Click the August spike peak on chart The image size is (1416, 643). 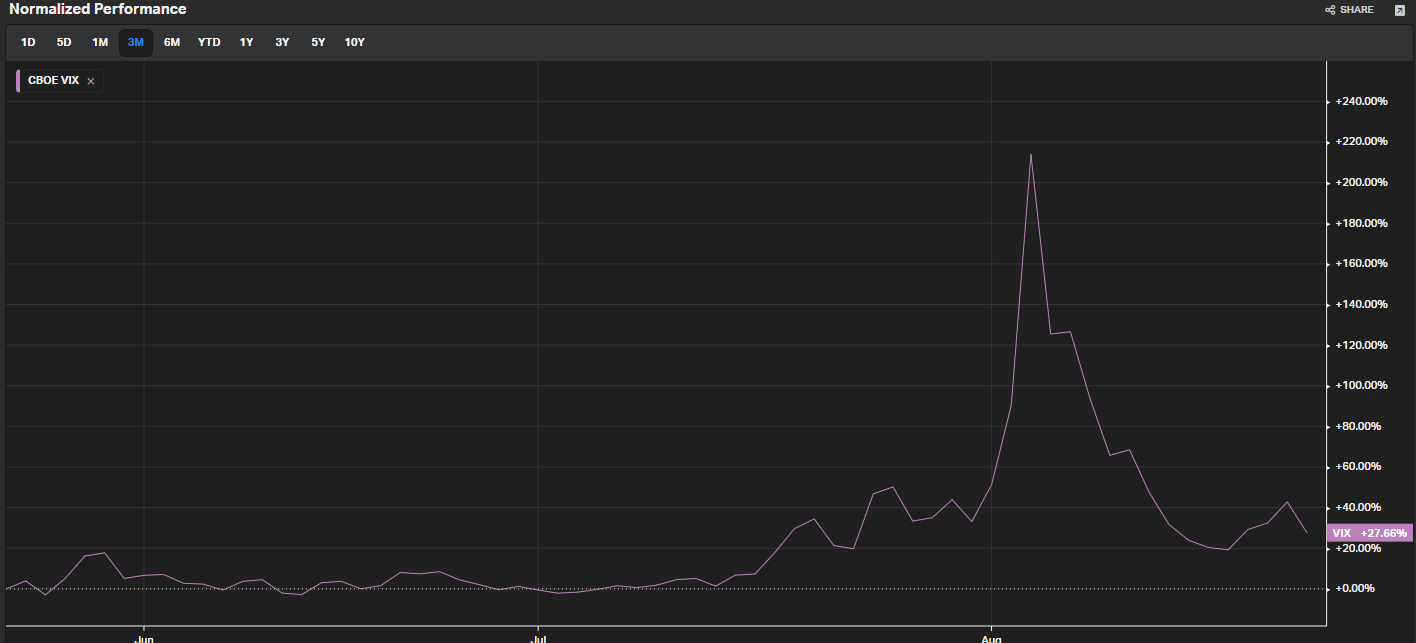1030,155
